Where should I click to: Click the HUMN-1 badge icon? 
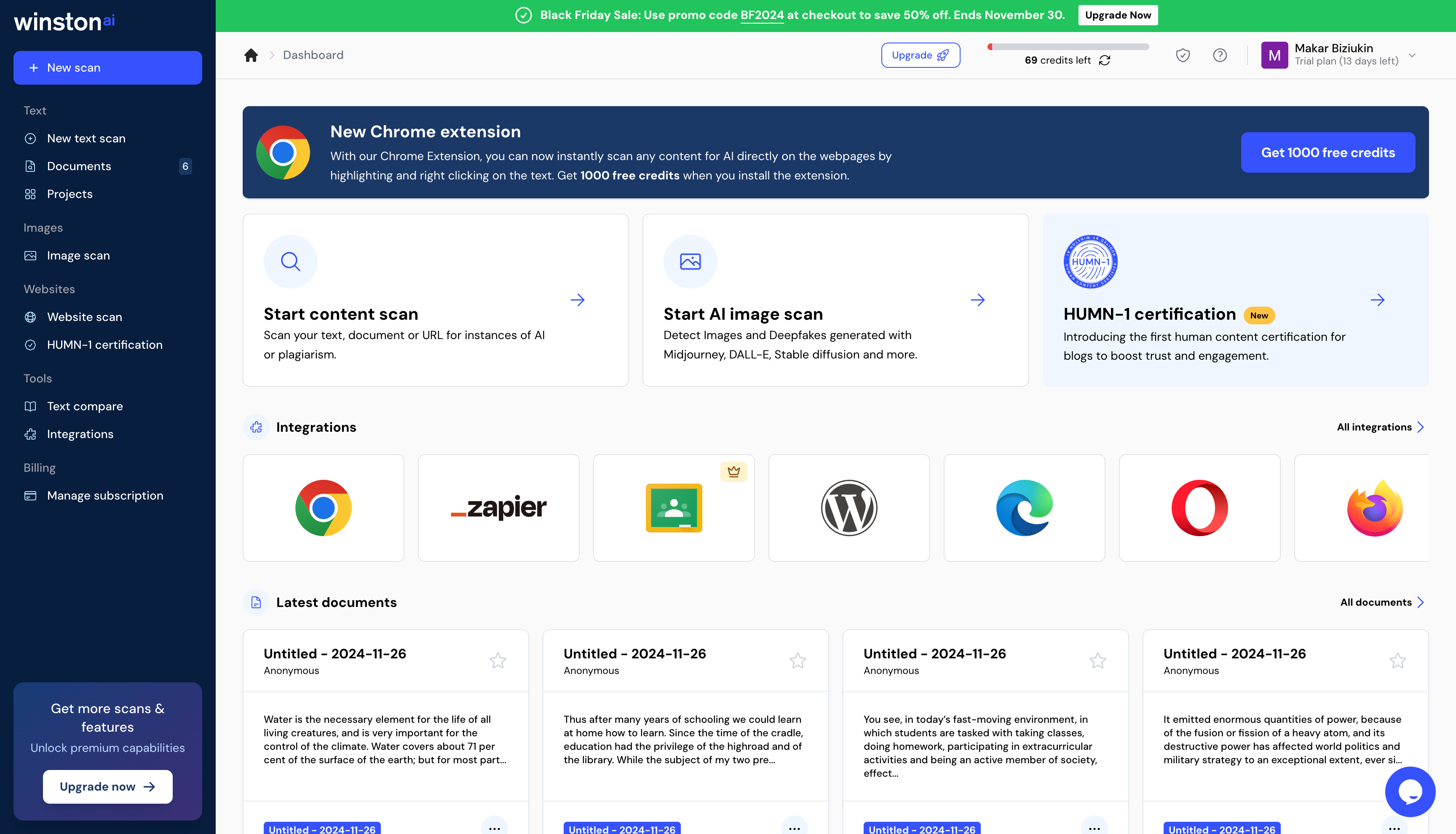[x=1090, y=261]
